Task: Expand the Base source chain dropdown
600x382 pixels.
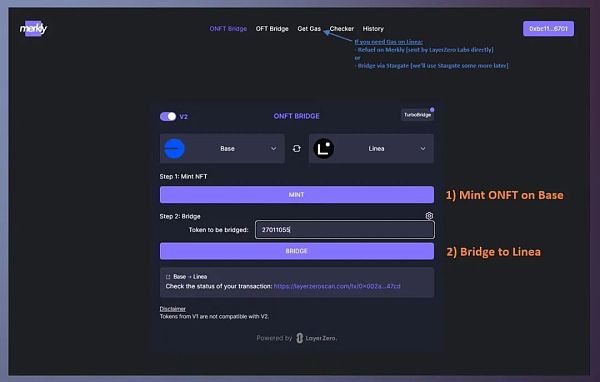Action: click(222, 149)
